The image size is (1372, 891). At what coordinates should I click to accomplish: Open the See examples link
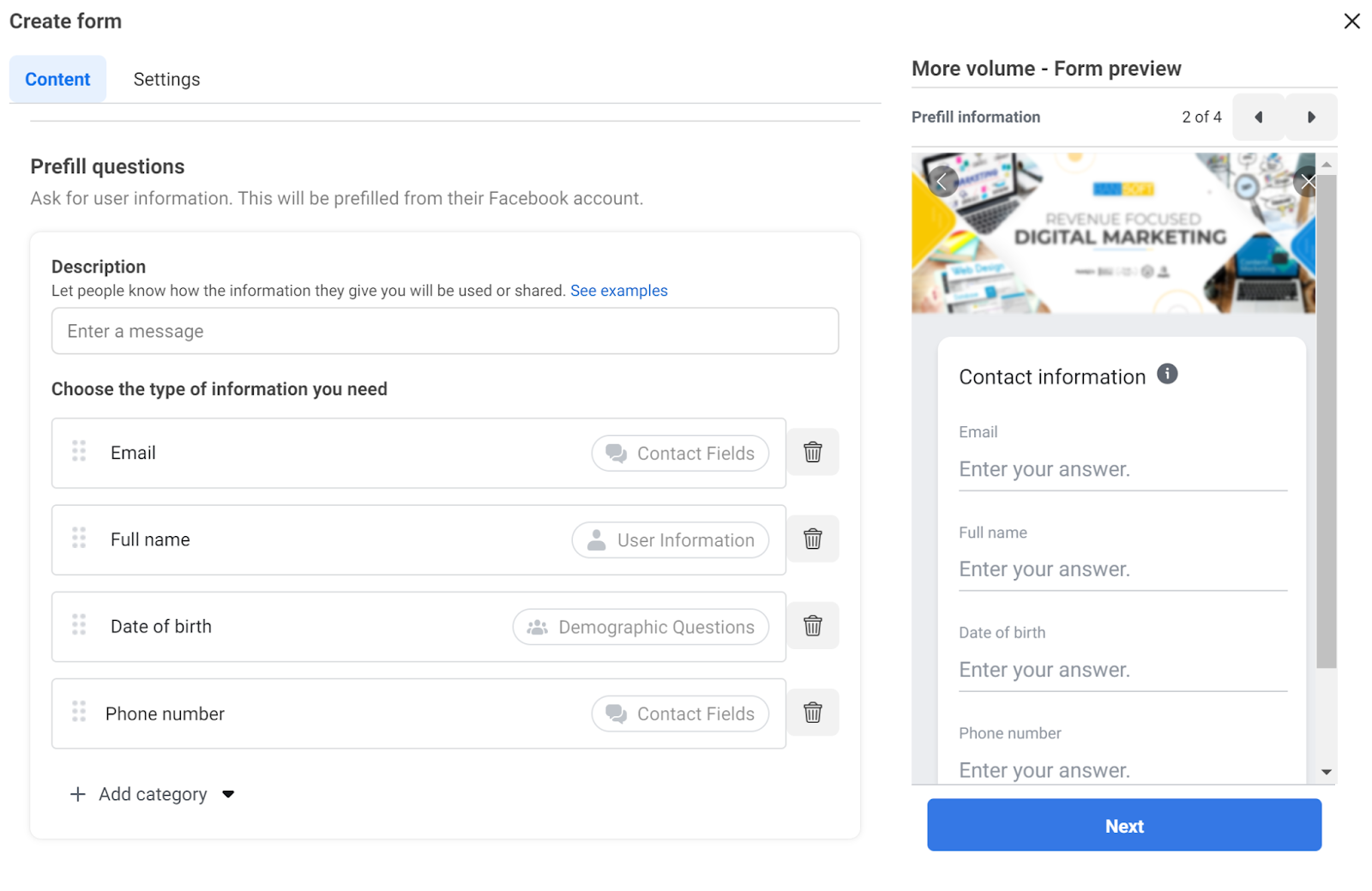[618, 291]
